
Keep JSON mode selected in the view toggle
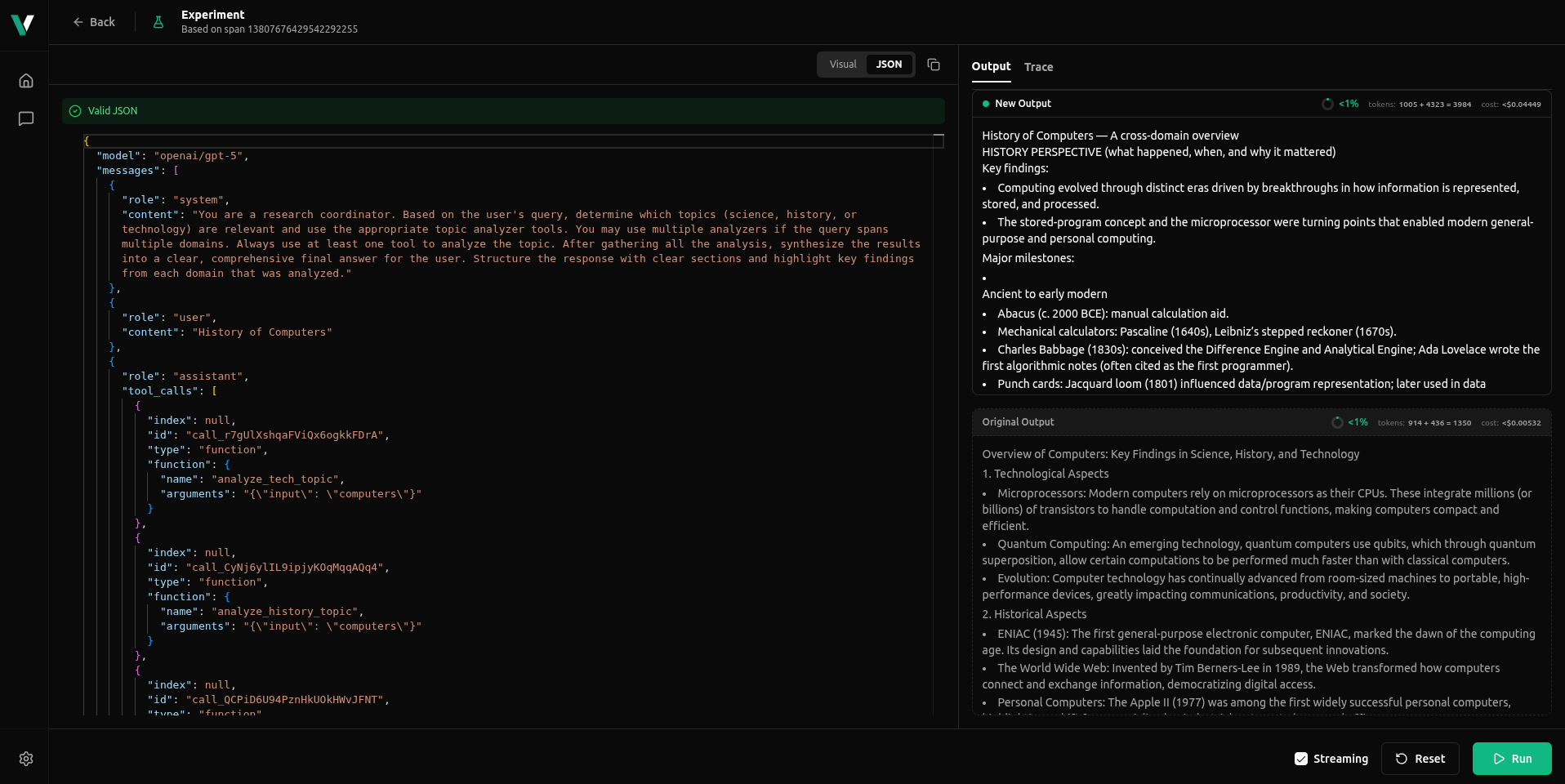(890, 64)
